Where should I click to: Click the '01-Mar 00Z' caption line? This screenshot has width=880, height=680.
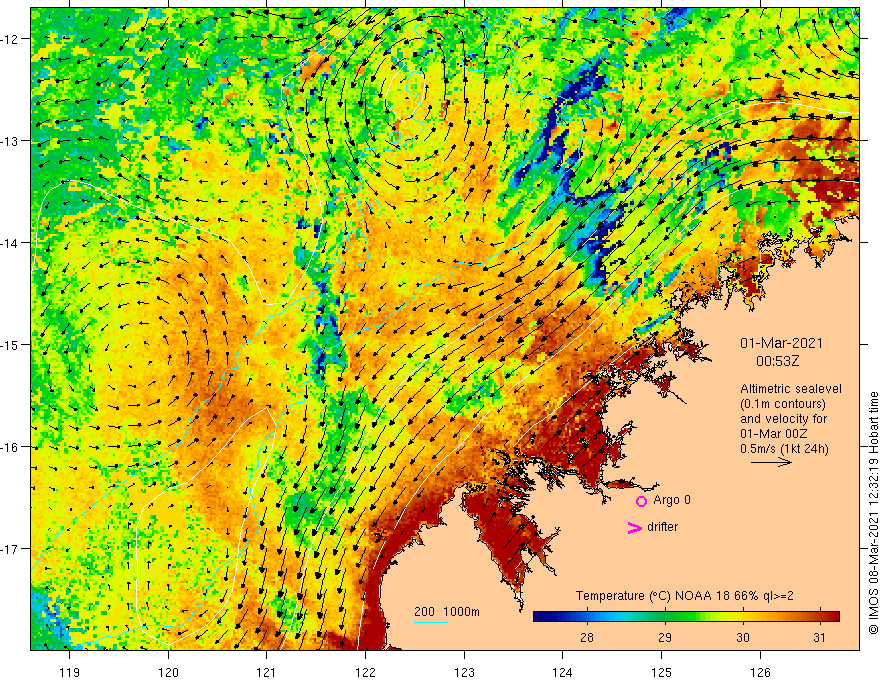click(773, 434)
